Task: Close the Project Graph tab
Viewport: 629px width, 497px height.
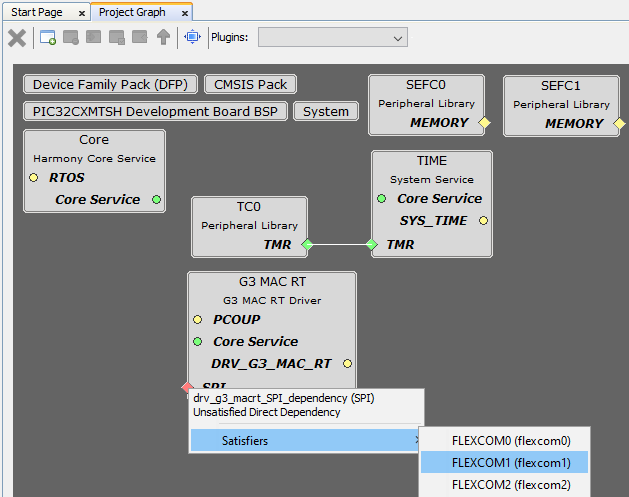Action: pos(185,14)
